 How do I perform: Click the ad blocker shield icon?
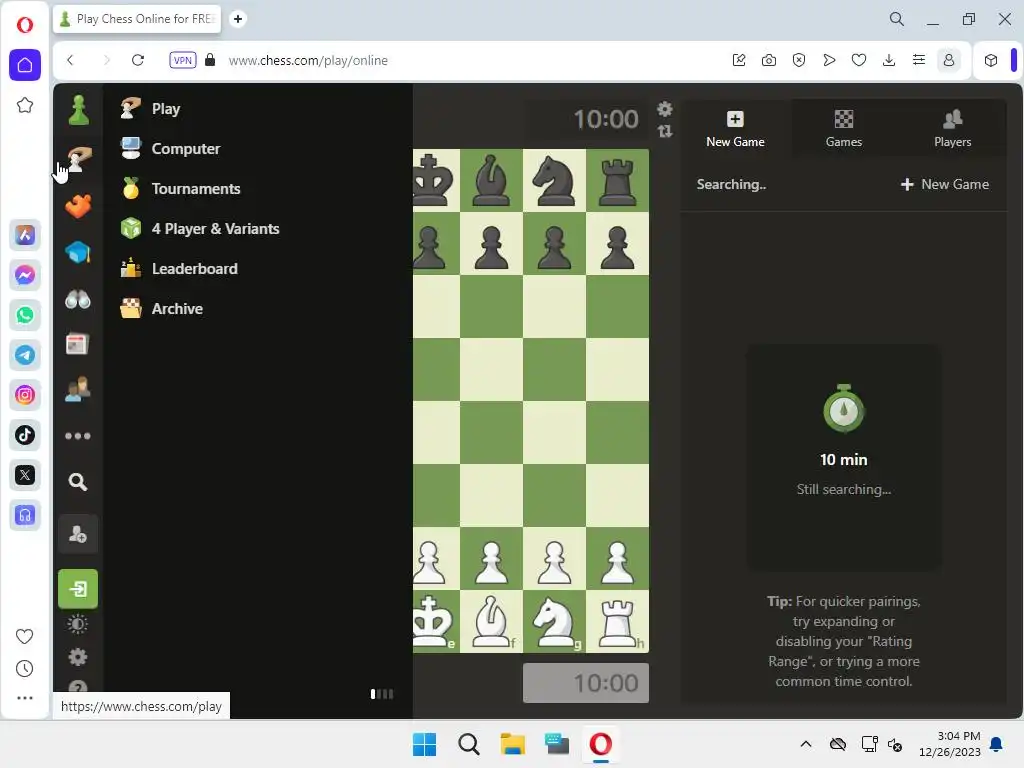point(799,60)
